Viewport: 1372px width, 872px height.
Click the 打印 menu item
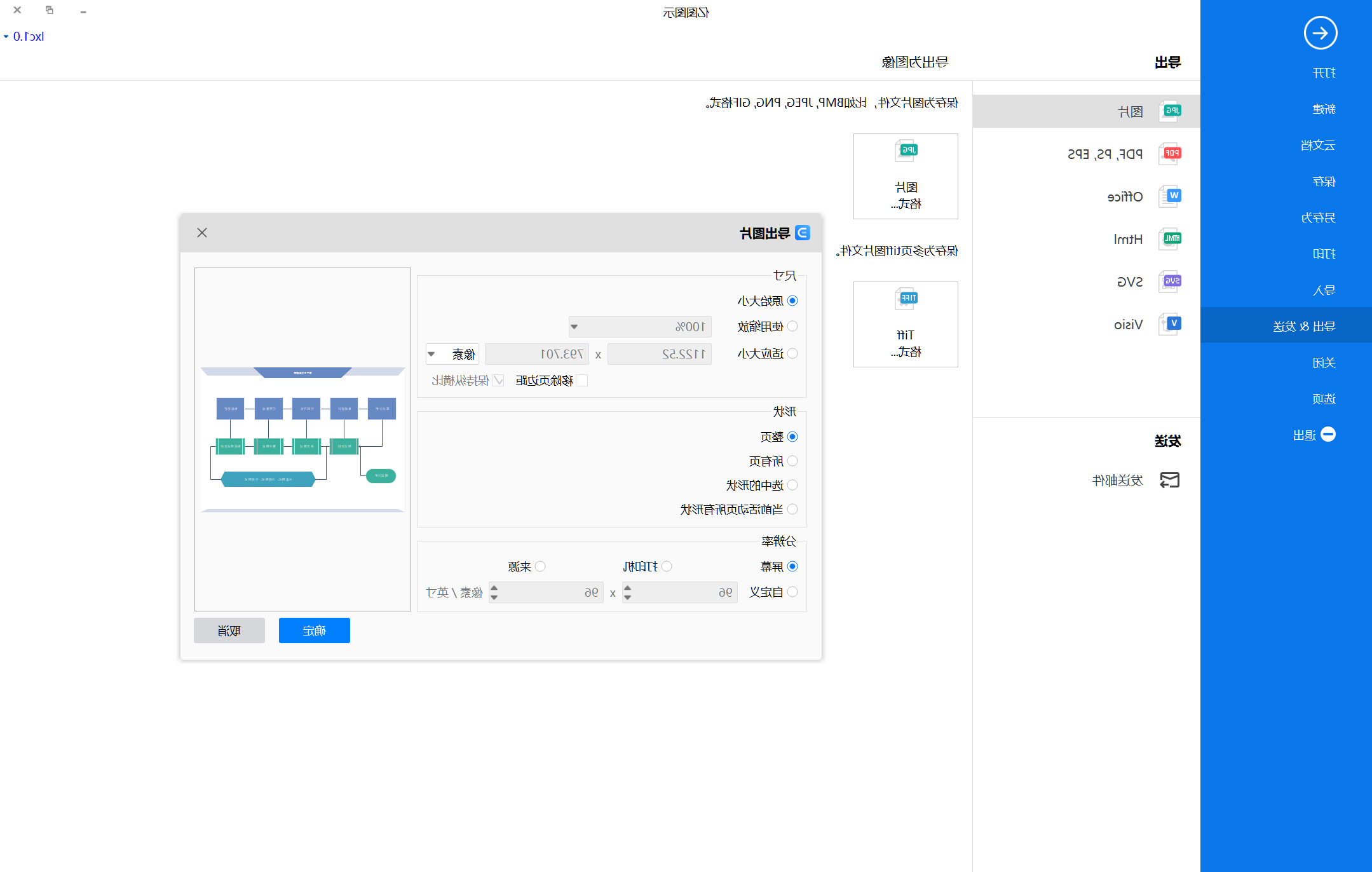(1324, 254)
